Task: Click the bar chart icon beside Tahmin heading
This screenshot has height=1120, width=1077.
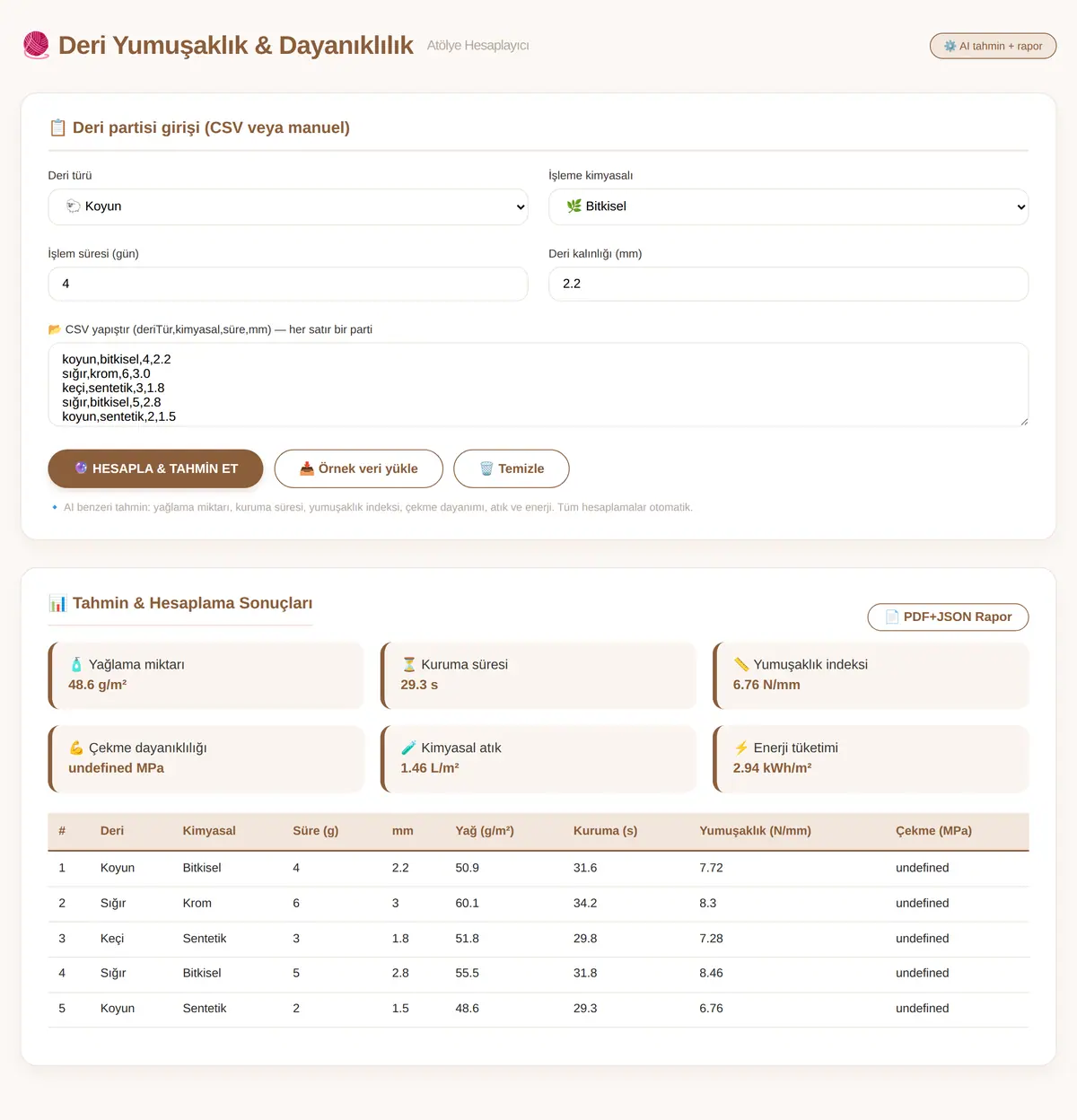Action: click(57, 603)
